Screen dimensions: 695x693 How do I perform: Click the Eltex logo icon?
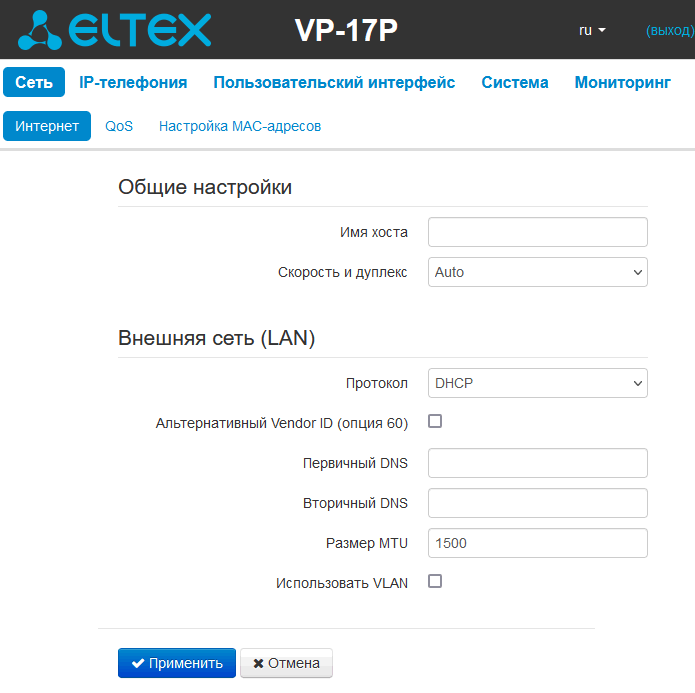pyautogui.click(x=39, y=30)
